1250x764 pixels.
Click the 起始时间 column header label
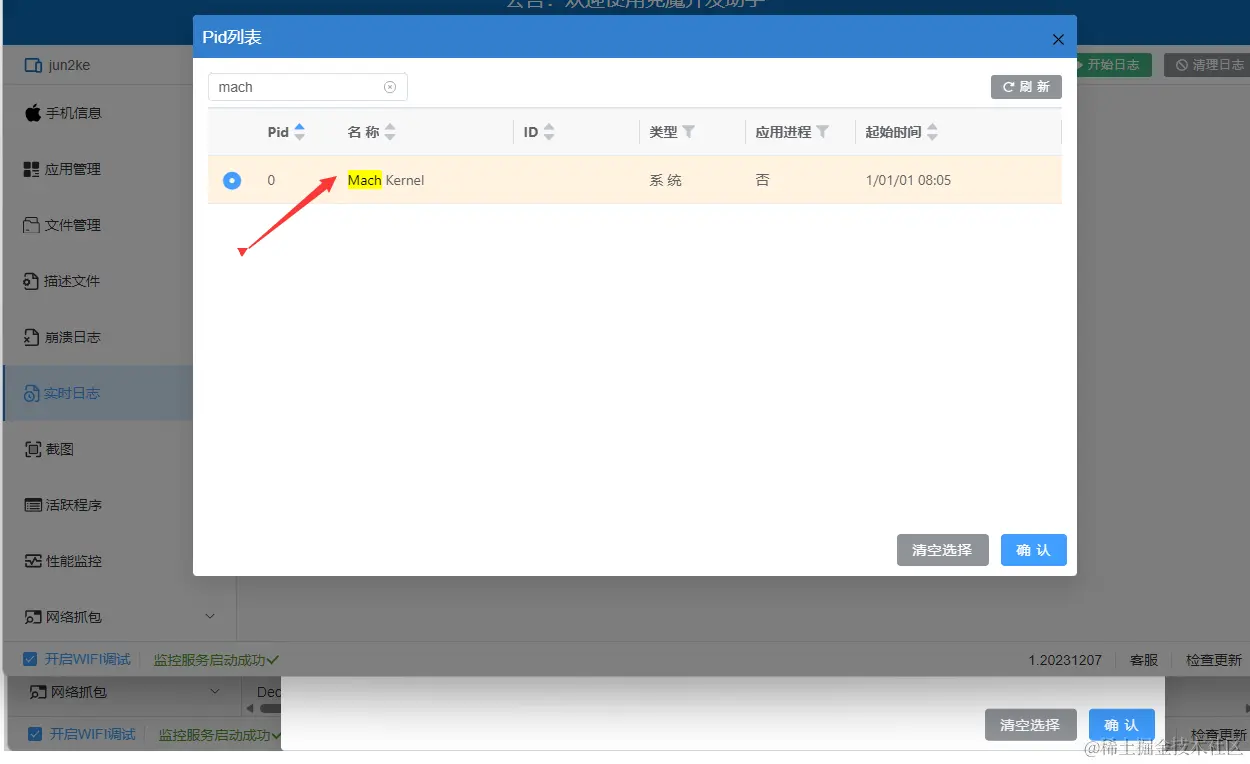893,132
